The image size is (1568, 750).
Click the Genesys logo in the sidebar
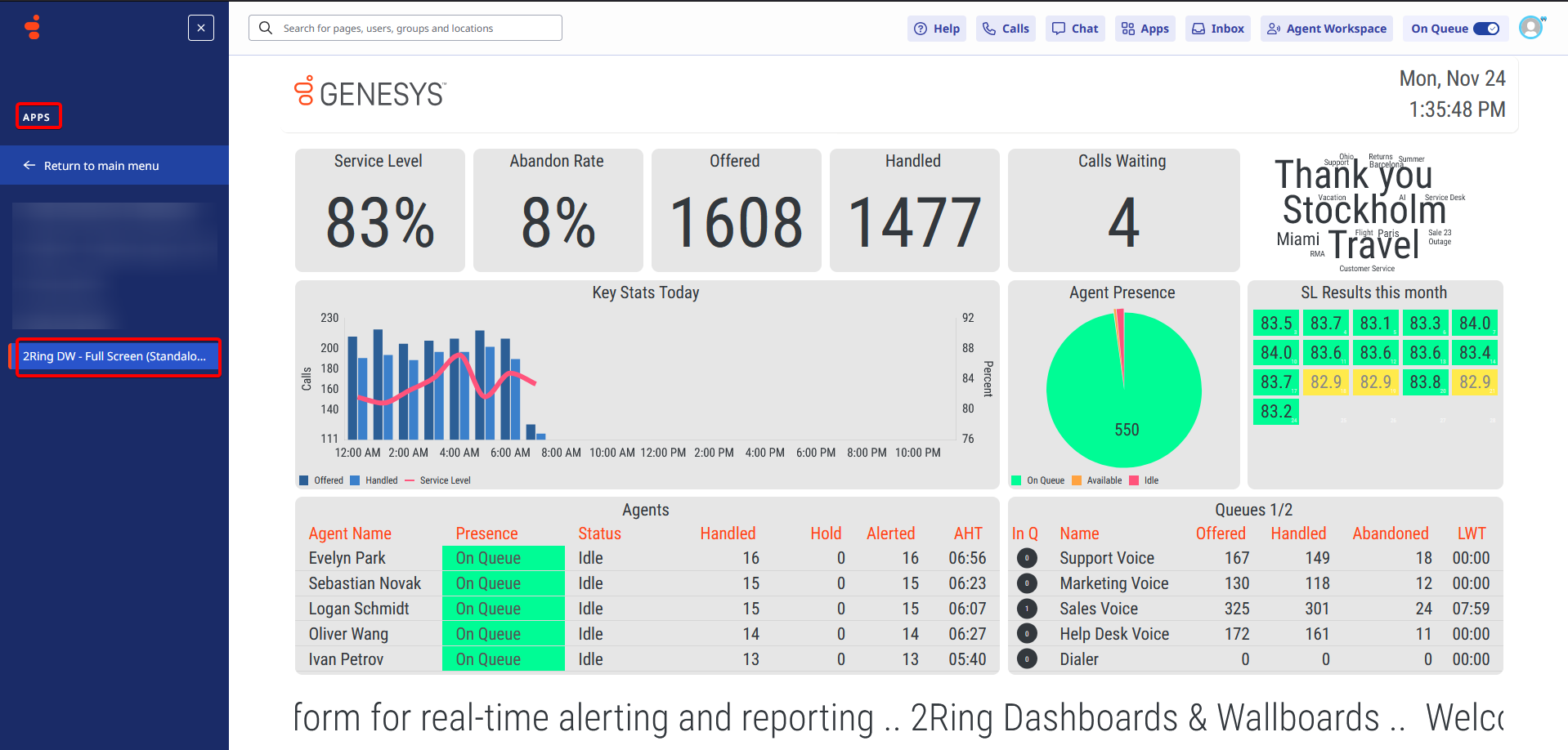click(33, 28)
